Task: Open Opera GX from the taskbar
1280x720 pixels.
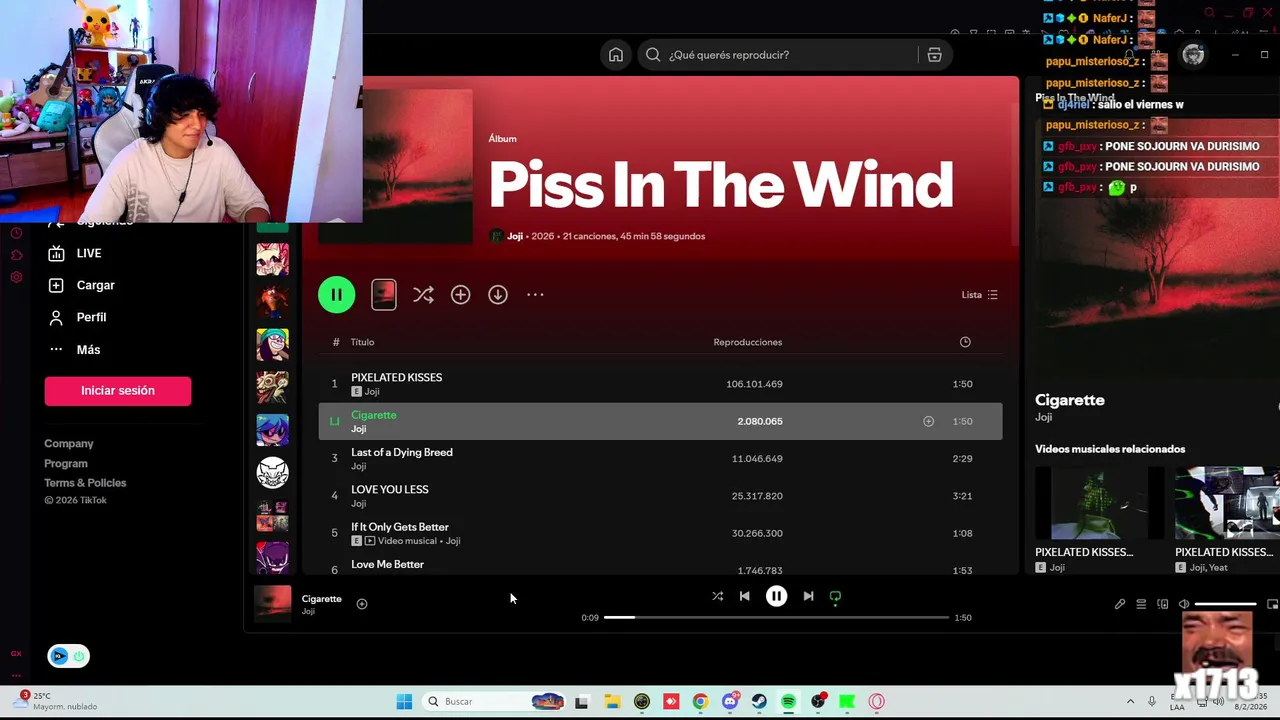Action: click(x=877, y=702)
